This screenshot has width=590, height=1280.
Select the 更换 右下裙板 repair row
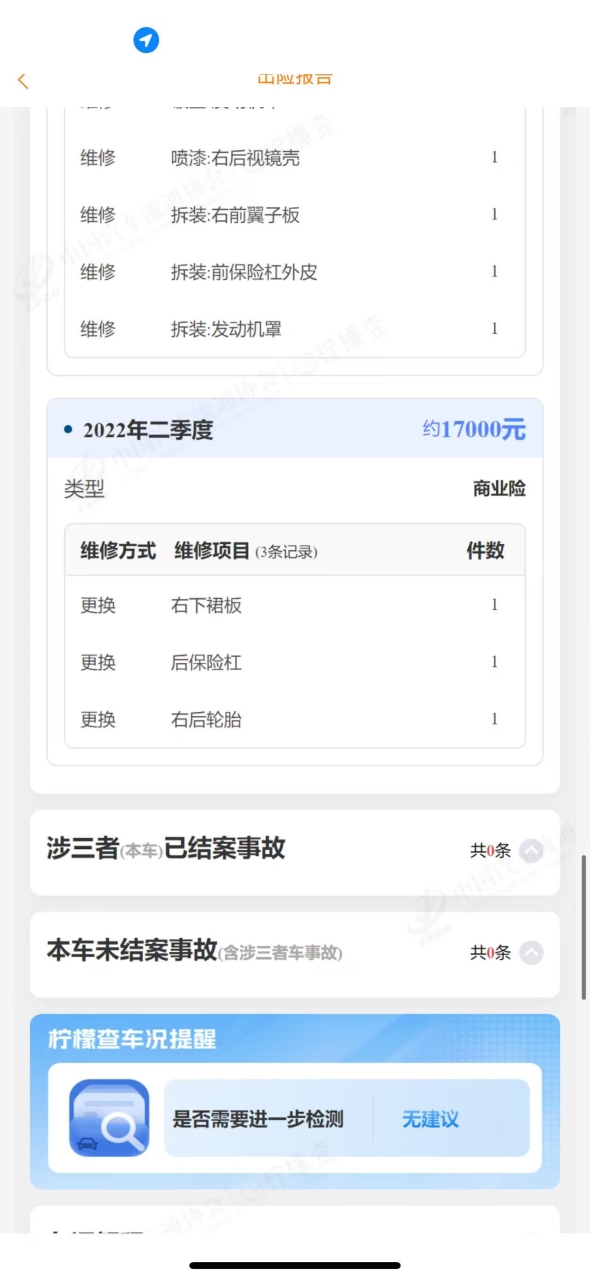coord(295,605)
